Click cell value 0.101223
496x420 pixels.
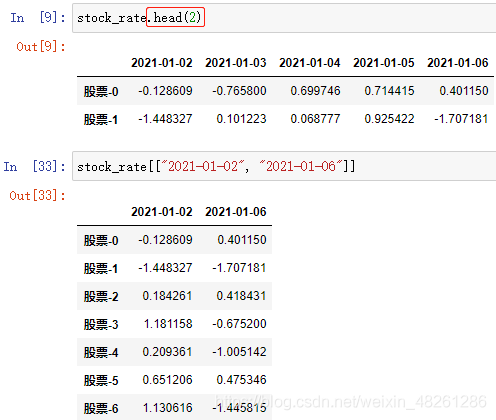(x=241, y=119)
